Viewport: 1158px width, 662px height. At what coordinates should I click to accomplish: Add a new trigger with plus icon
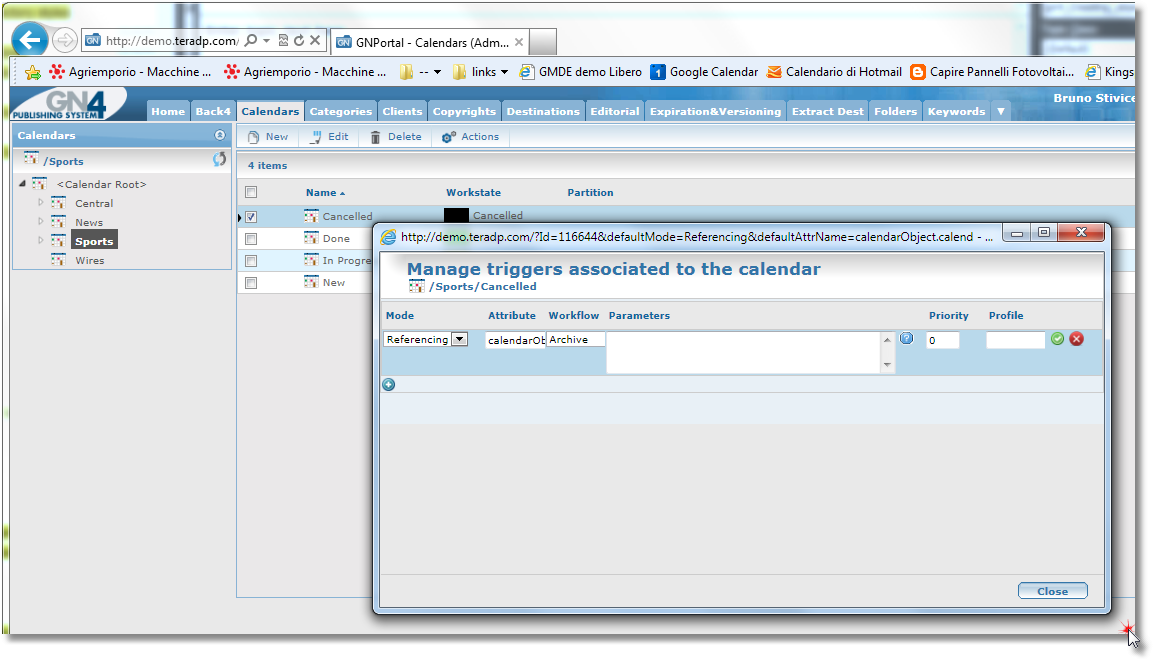(388, 384)
